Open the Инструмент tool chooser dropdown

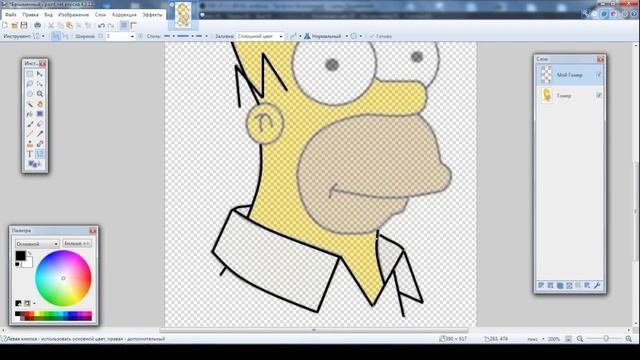(38, 36)
